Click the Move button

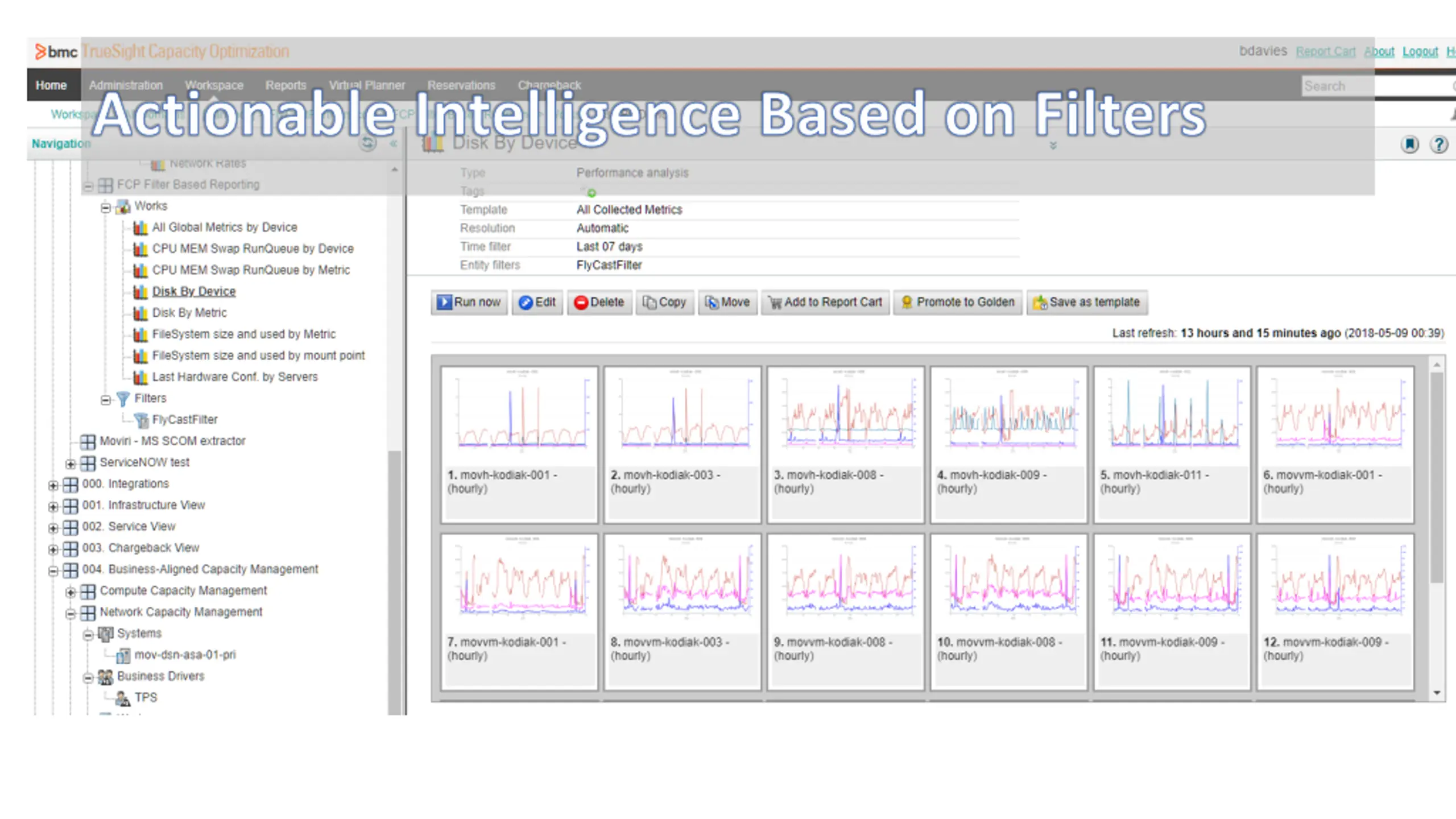(x=727, y=302)
